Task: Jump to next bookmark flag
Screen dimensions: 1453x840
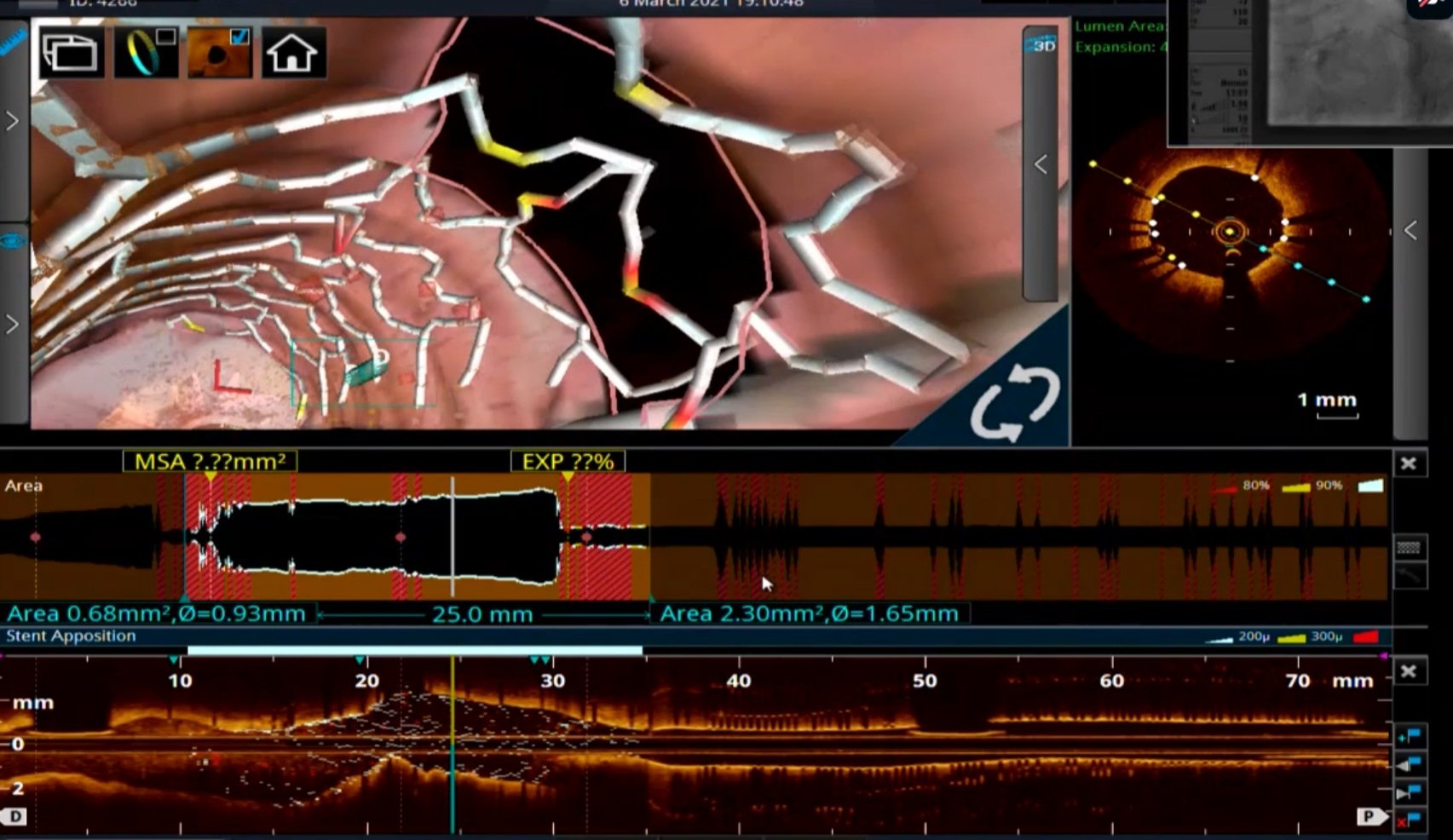Action: click(x=1409, y=792)
